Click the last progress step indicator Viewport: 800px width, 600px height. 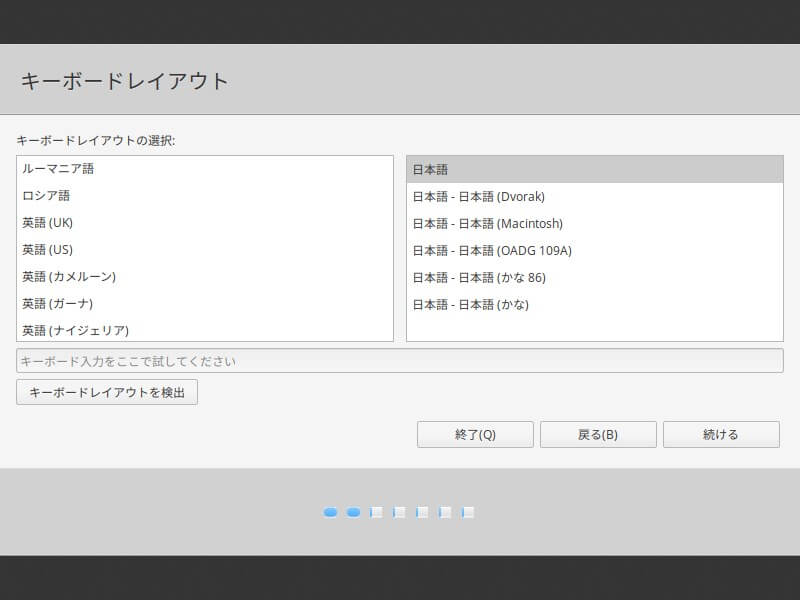pos(467,512)
